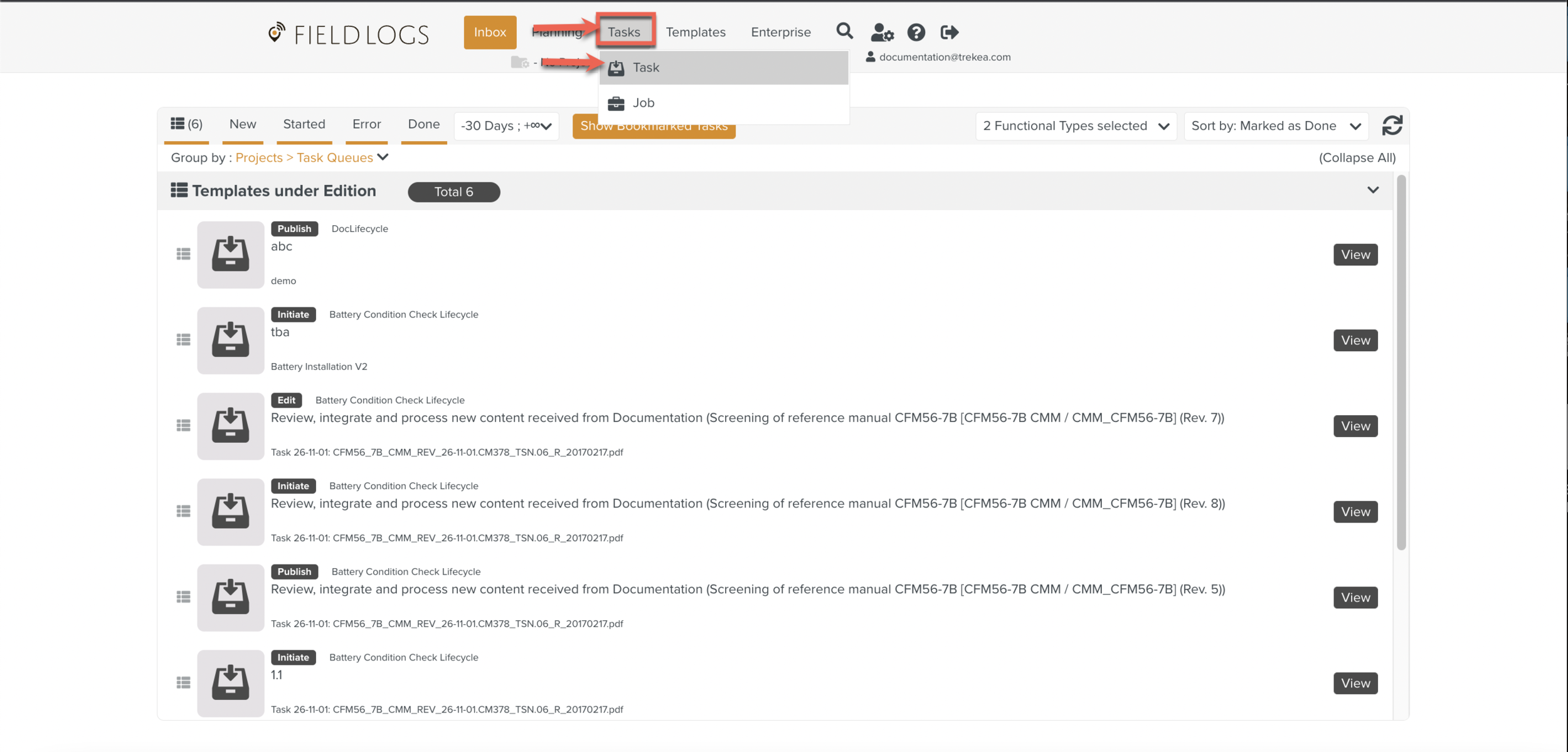Click the list icon showing (6) tasks

point(186,124)
